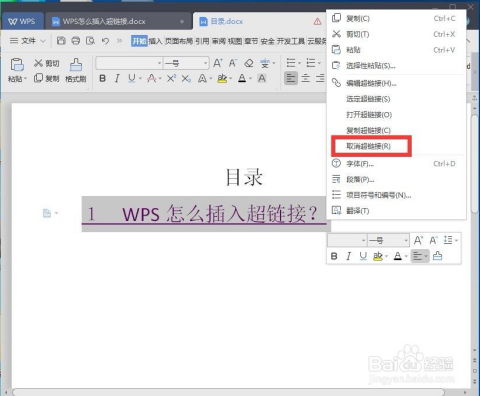480x396 pixels.
Task: Toggle Superscript (X²) in ribbon
Action: pyautogui.click(x=171, y=78)
